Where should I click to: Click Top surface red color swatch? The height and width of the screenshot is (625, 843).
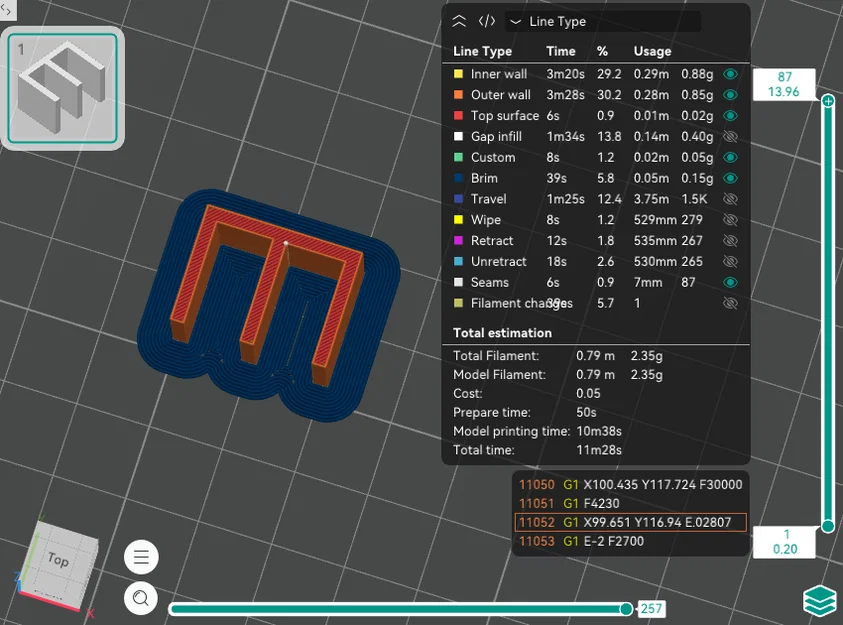[458, 116]
